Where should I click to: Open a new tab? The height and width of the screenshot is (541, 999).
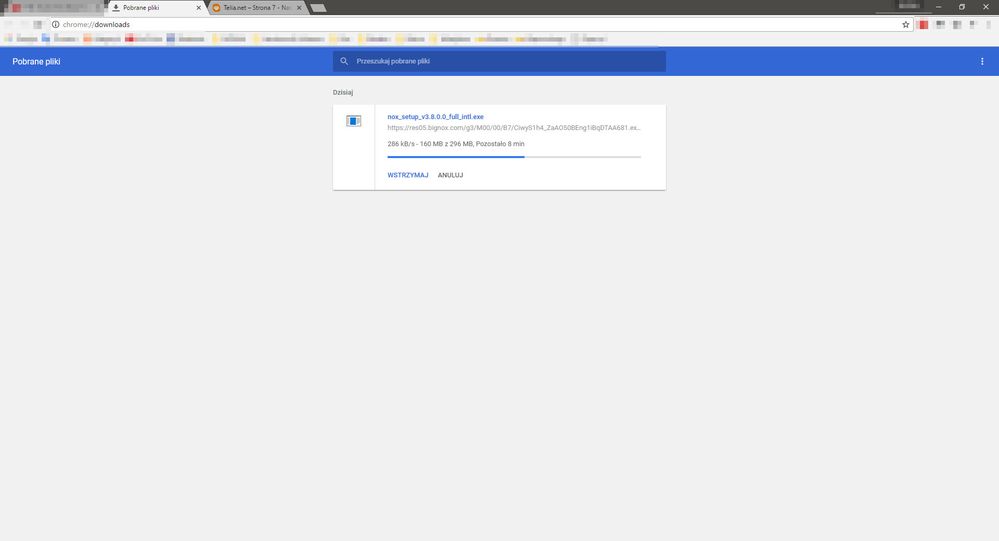coord(318,8)
